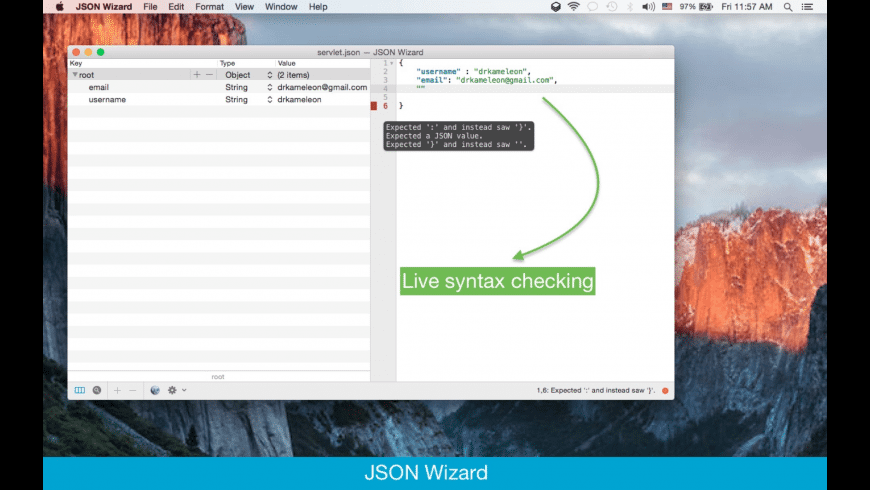Open the Edit menu
The height and width of the screenshot is (490, 870).
pyautogui.click(x=176, y=7)
